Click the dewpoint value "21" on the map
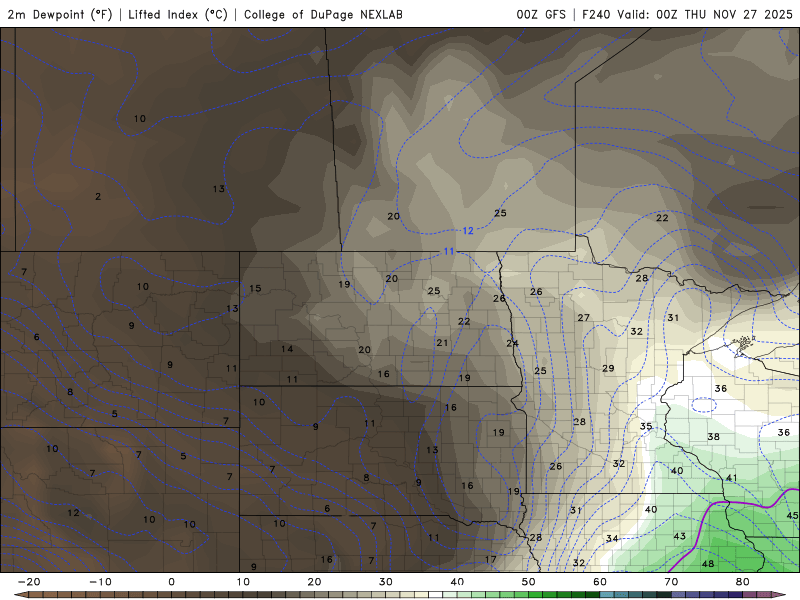Screen dimensions: 800x600 pyautogui.click(x=442, y=343)
